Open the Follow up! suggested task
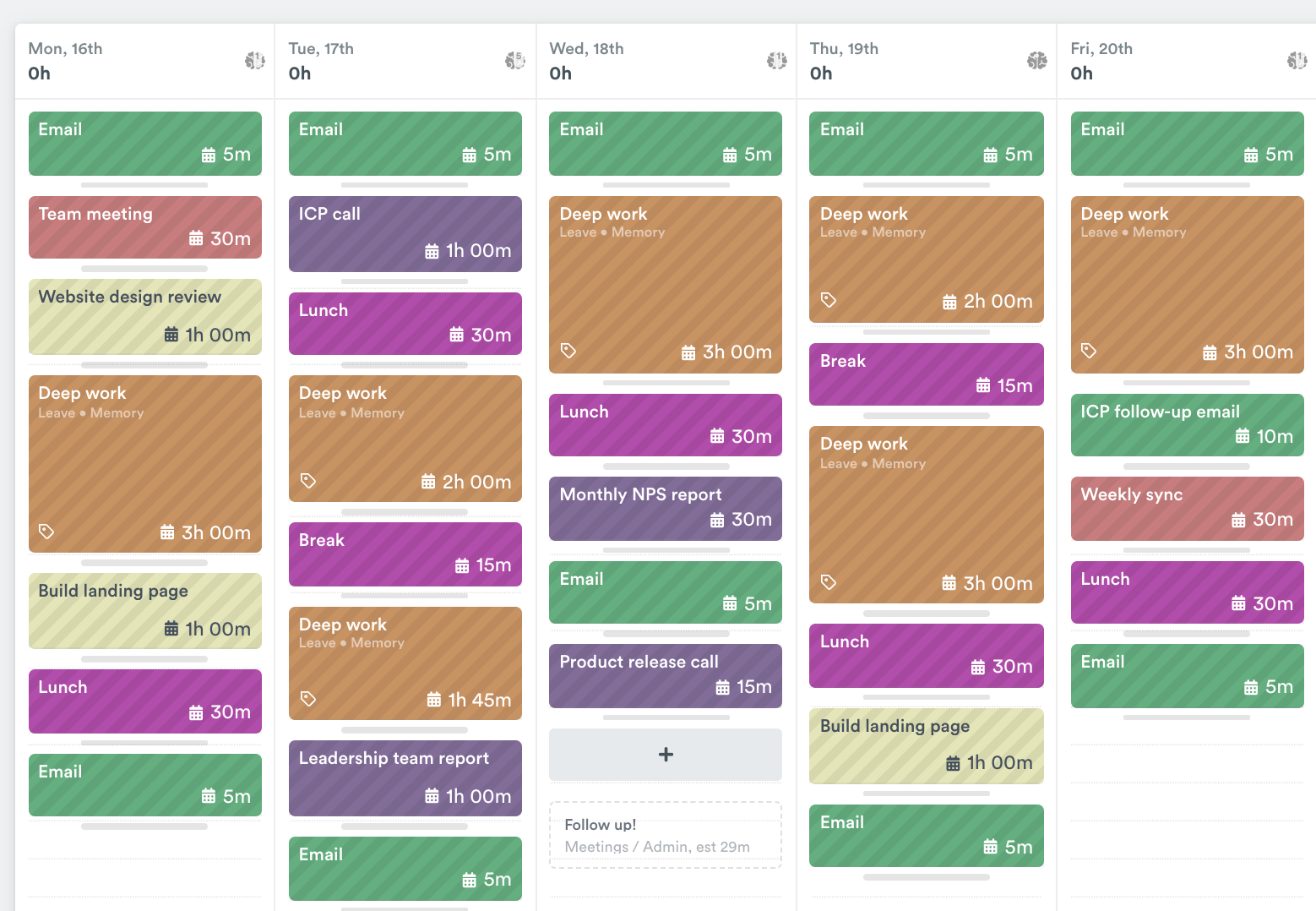The width and height of the screenshot is (1316, 911). click(665, 835)
